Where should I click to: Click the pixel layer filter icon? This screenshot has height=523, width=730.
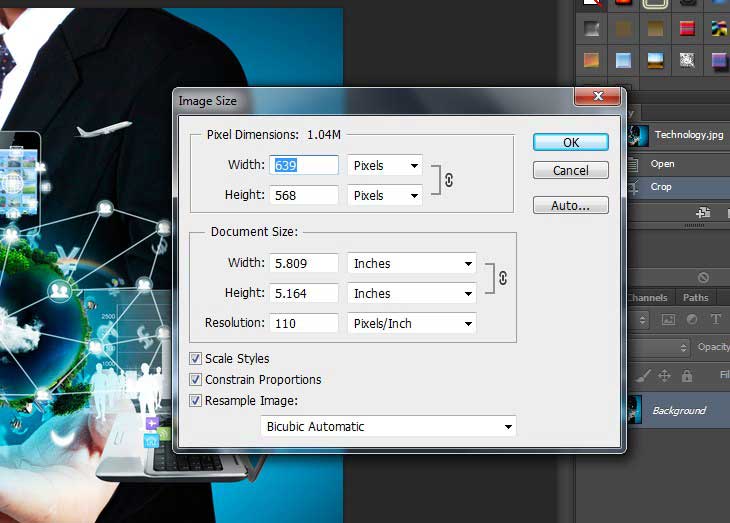668,320
